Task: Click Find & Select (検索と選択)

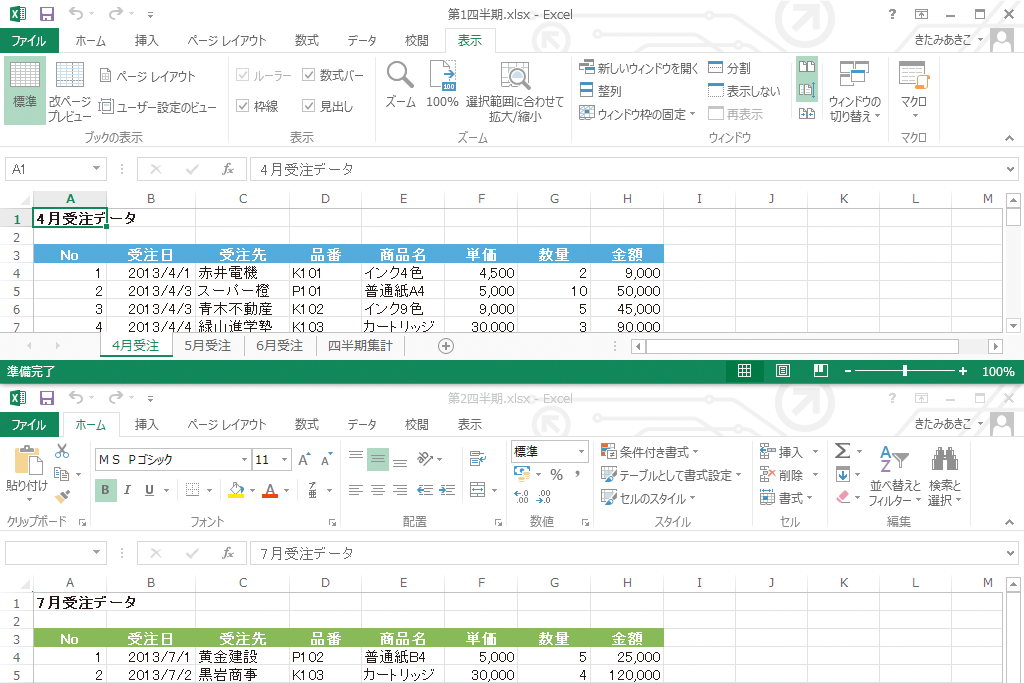Action: (944, 475)
